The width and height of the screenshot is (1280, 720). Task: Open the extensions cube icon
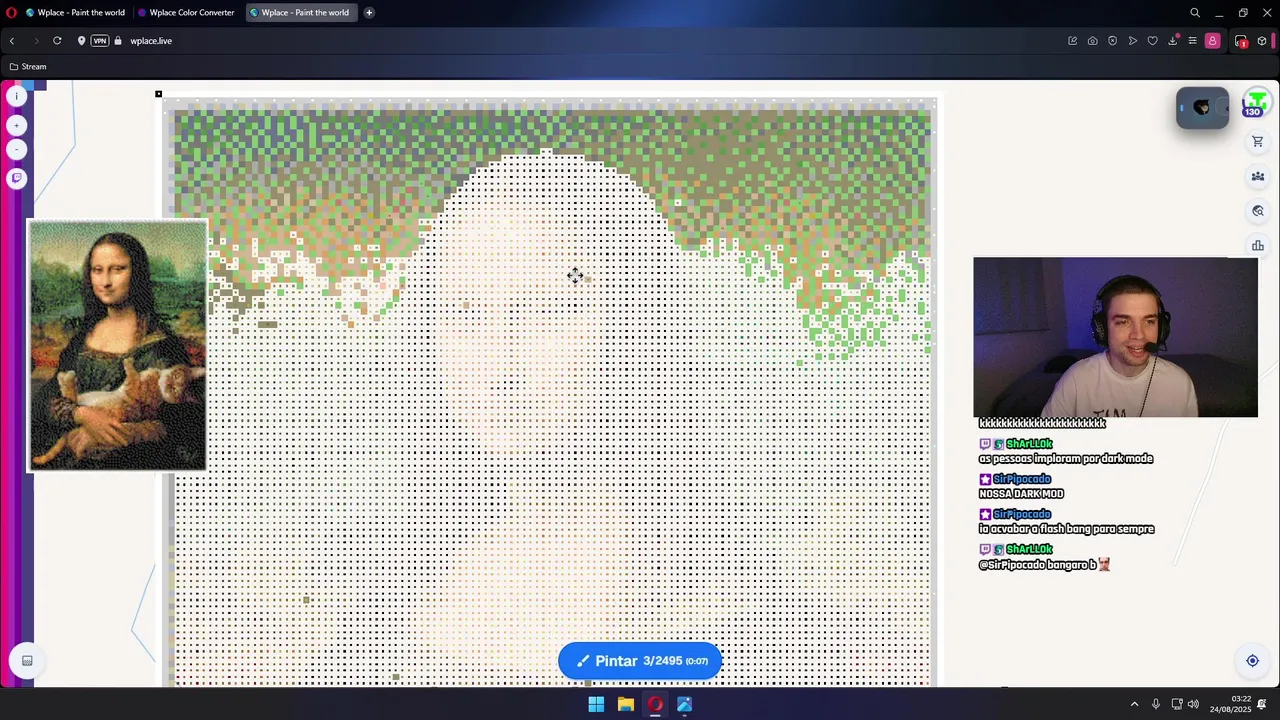[1262, 41]
